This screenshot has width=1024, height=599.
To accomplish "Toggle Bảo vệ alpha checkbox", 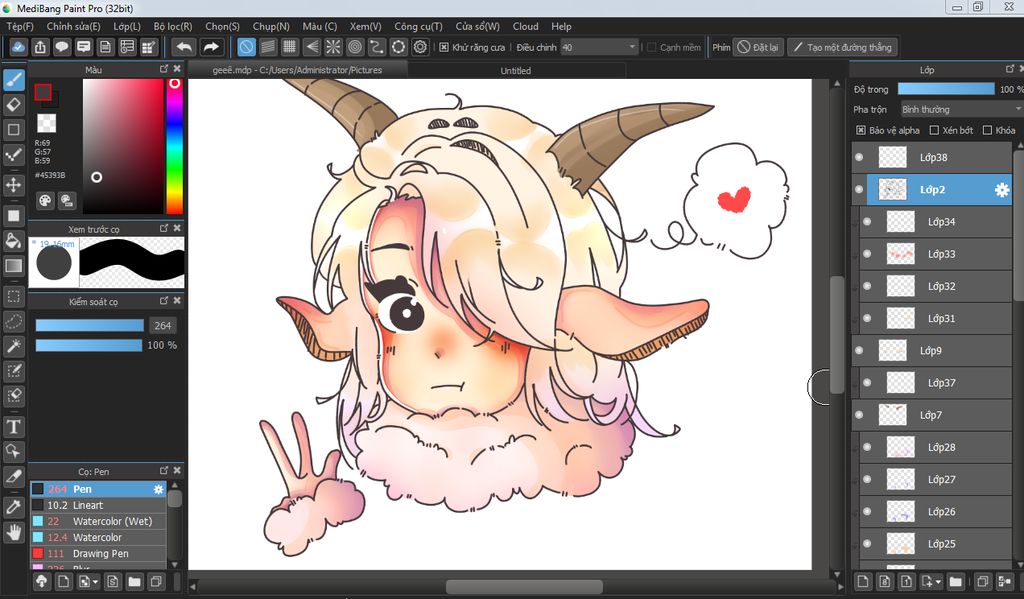I will point(861,130).
